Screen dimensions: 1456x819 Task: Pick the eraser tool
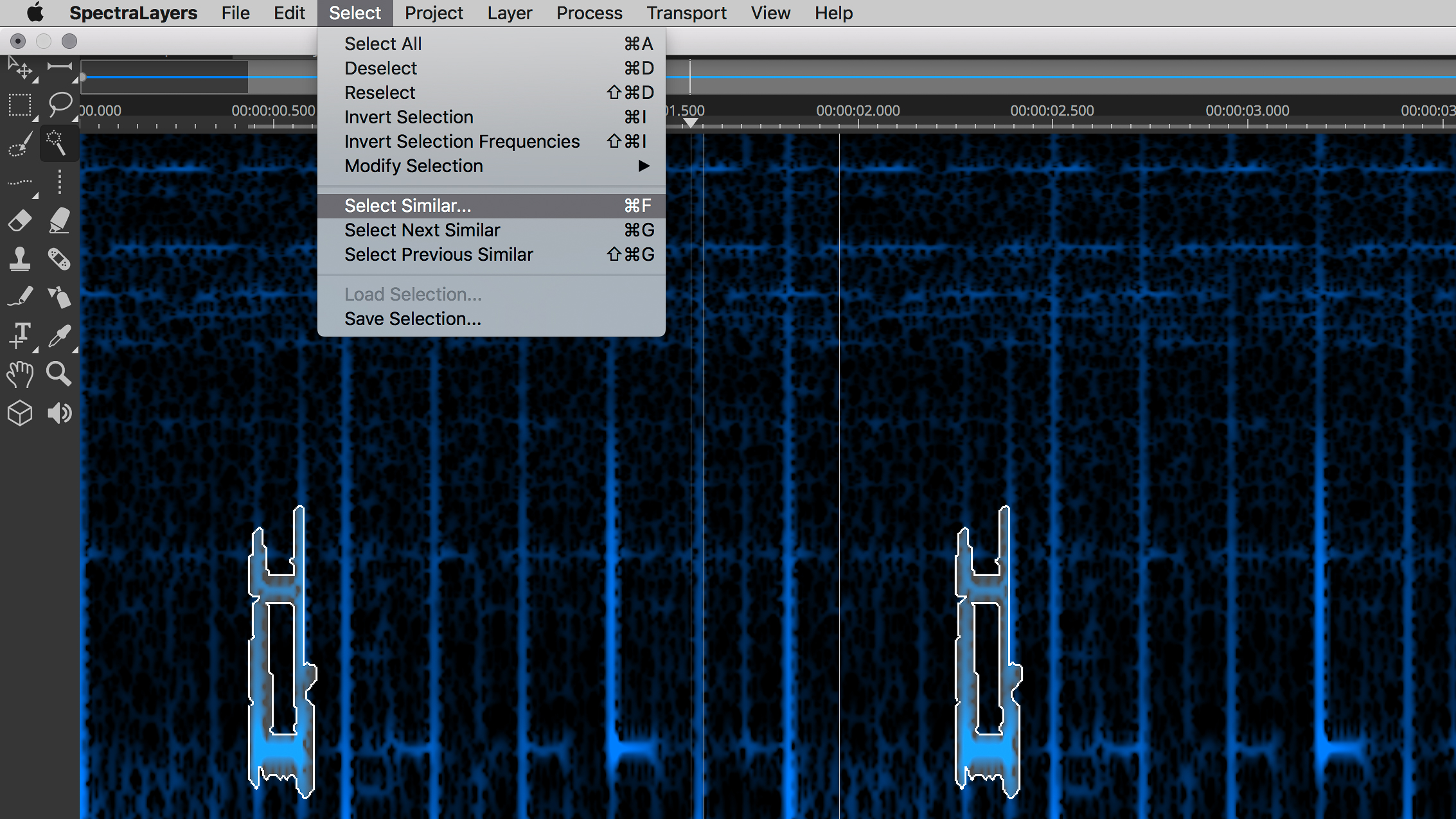19,220
